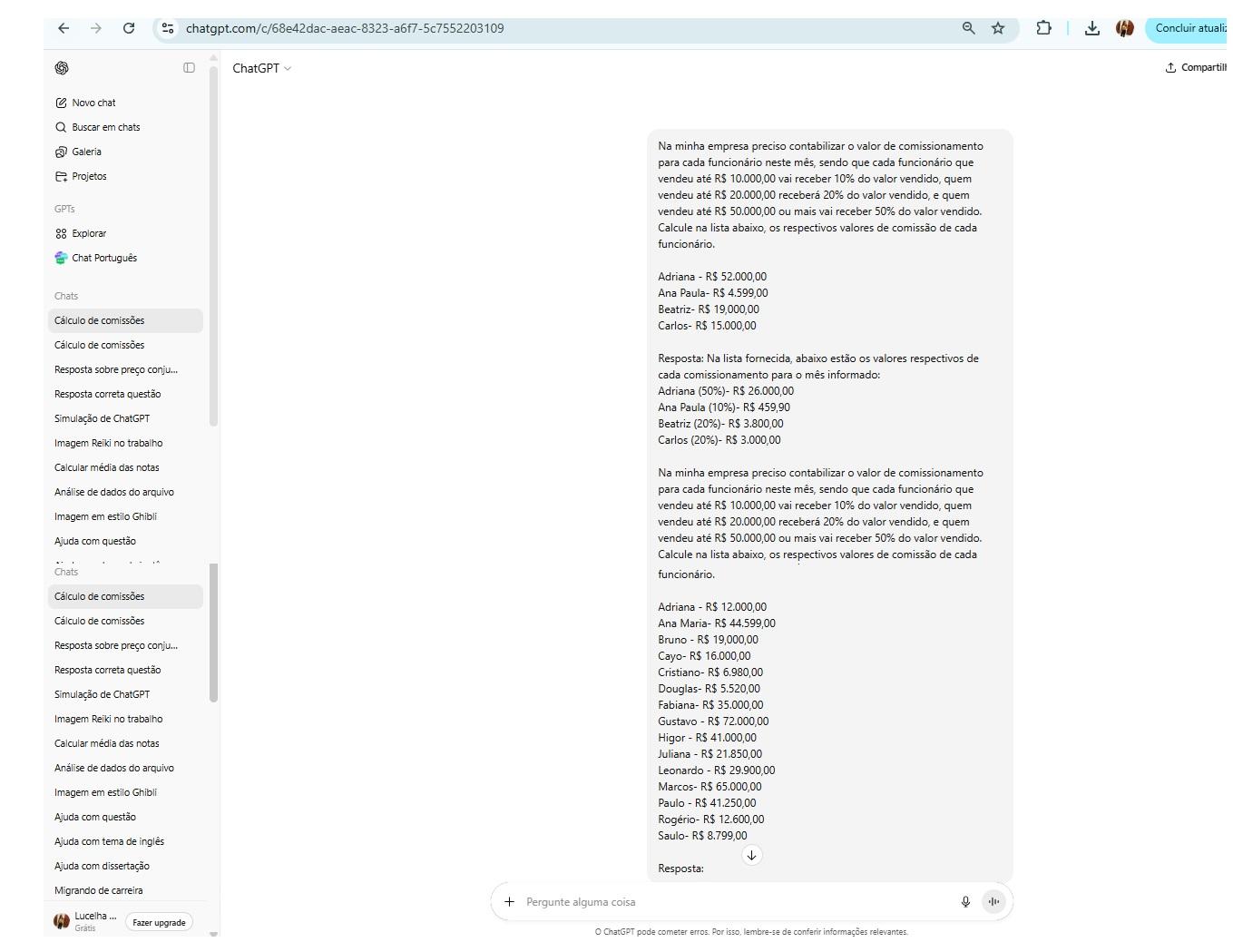The height and width of the screenshot is (952, 1233).
Task: Click the line Marcos- R$ 65.000,00
Action: tap(710, 787)
